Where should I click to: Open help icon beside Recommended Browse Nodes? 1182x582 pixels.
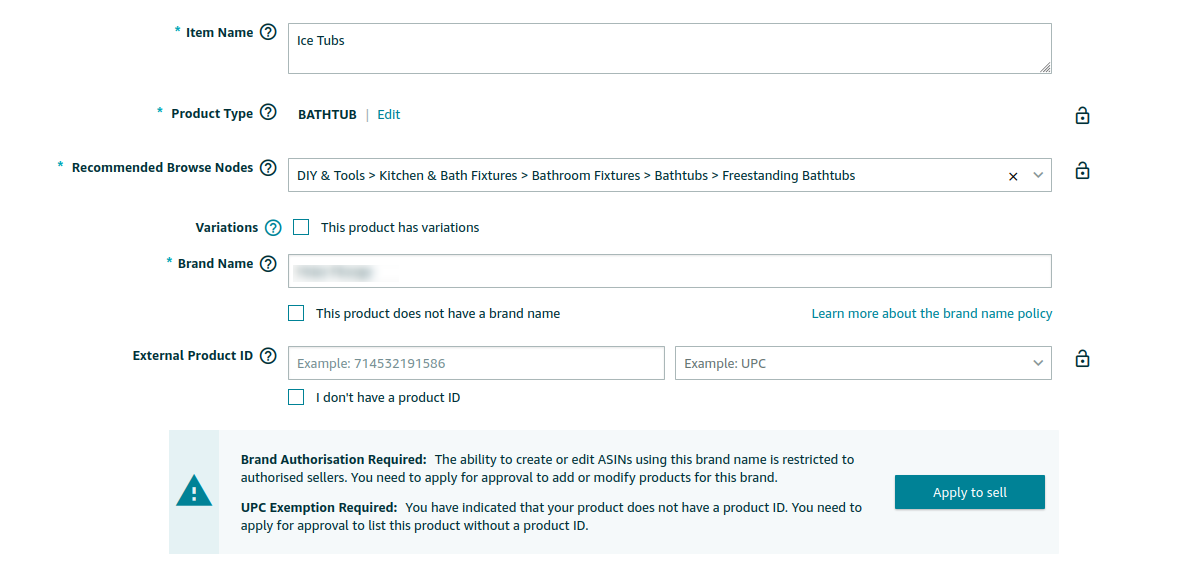(x=268, y=168)
